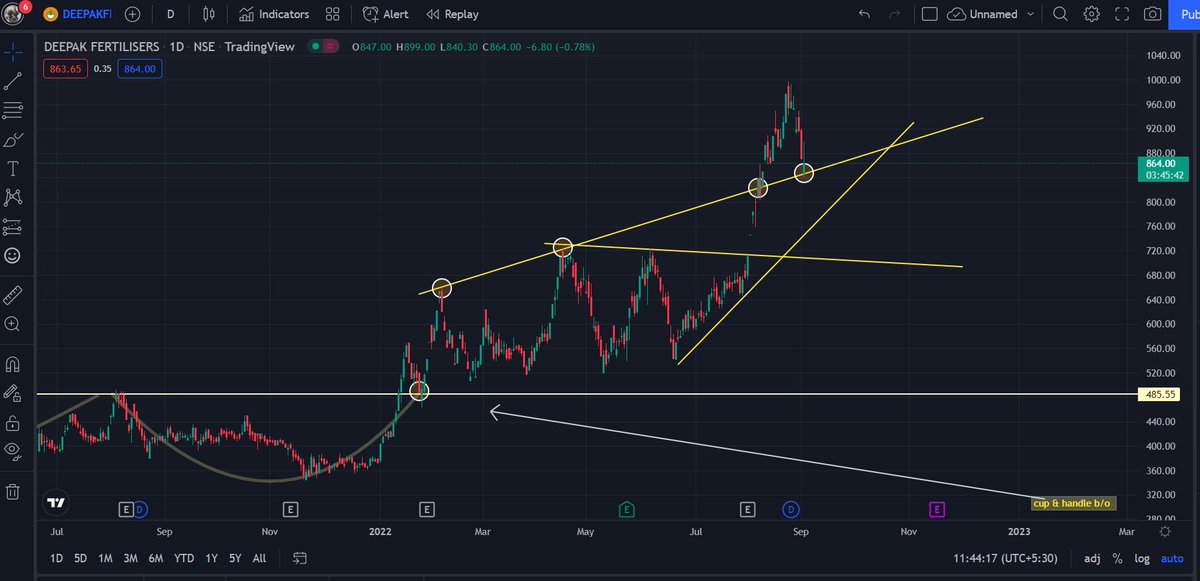Open the Fibonacci and Gann tools

13,110
